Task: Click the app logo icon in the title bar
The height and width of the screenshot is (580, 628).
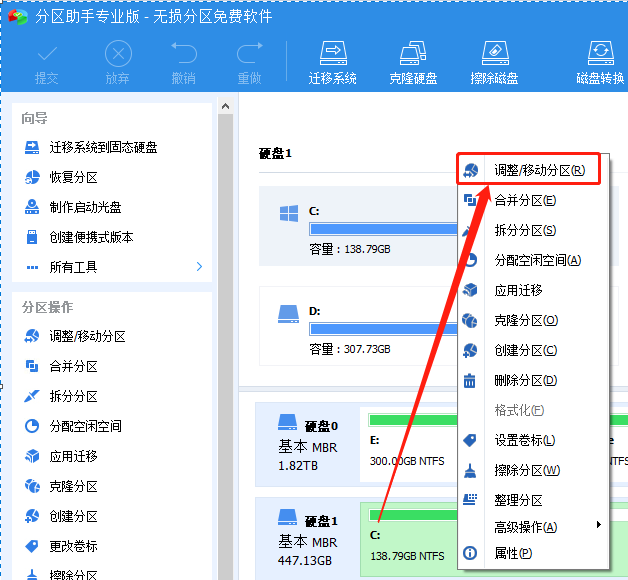Action: pyautogui.click(x=18, y=16)
